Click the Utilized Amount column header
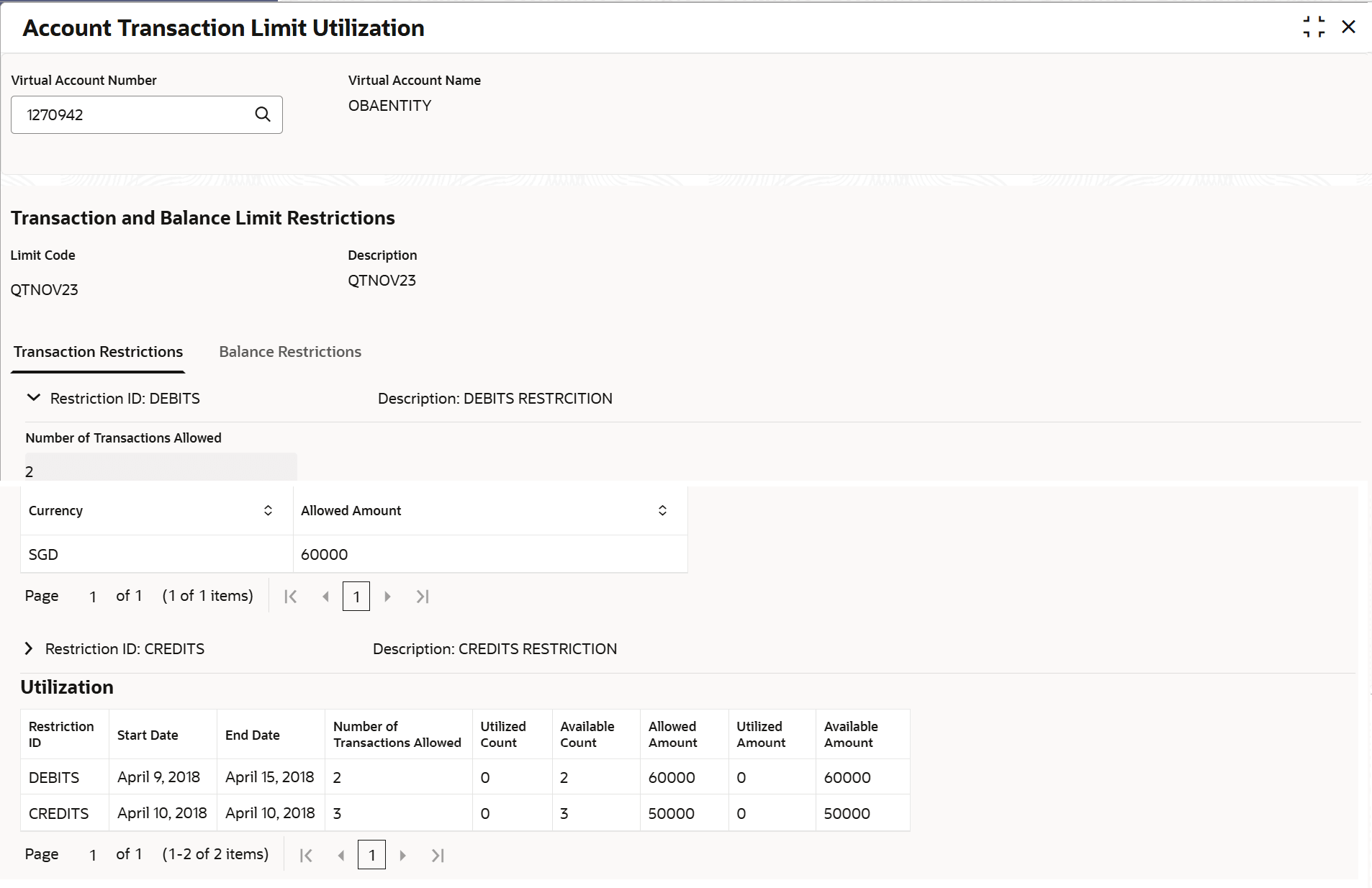The height and width of the screenshot is (888, 1372). [772, 734]
